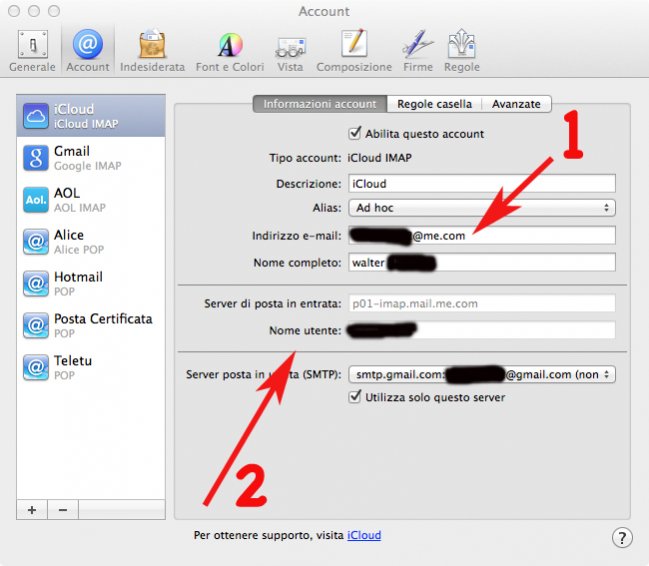
Task: Open the Composizione preferences pane
Action: pyautogui.click(x=354, y=51)
